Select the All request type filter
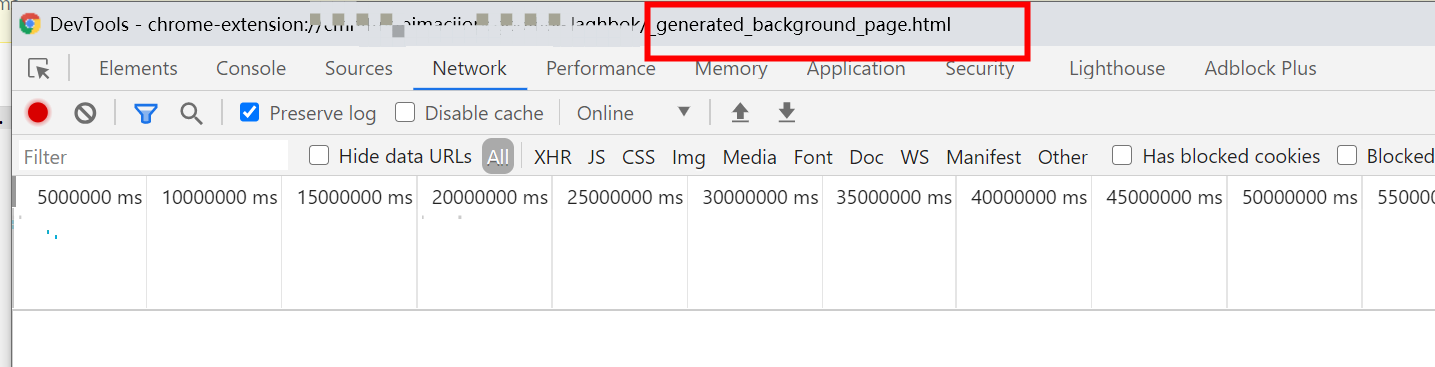This screenshot has width=1435, height=367. (498, 156)
